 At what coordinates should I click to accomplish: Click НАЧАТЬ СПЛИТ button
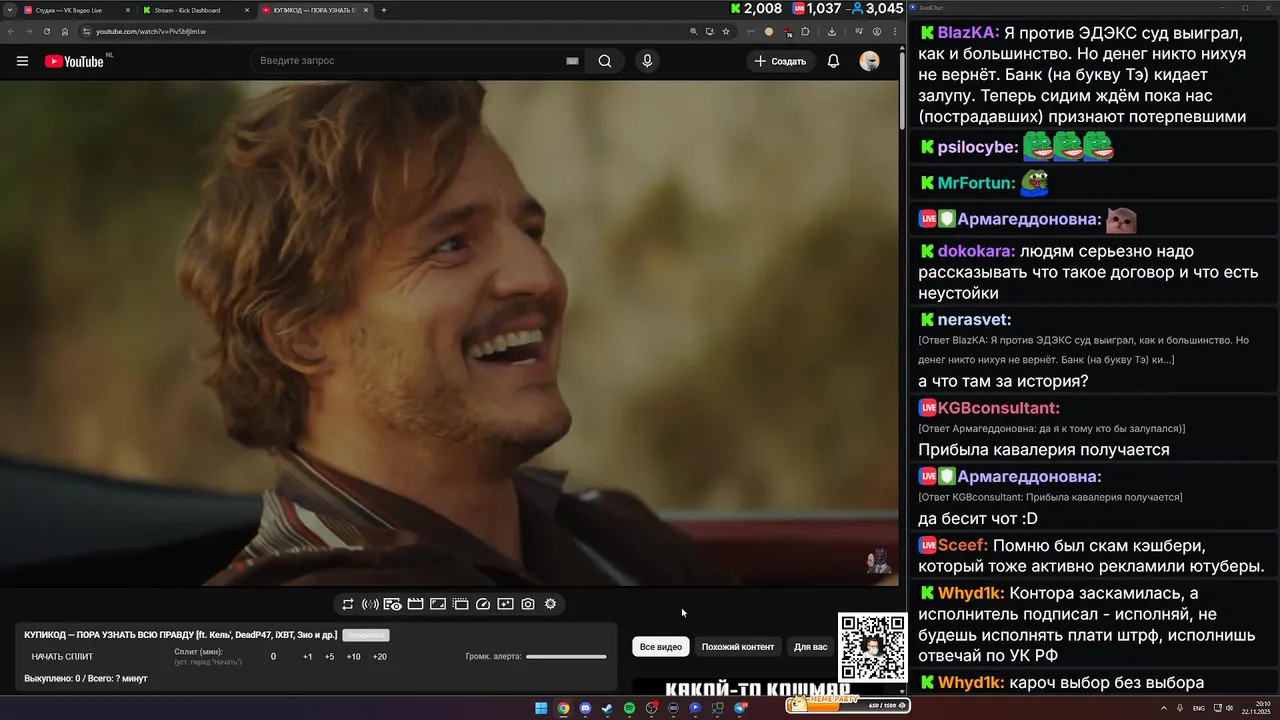click(x=62, y=657)
